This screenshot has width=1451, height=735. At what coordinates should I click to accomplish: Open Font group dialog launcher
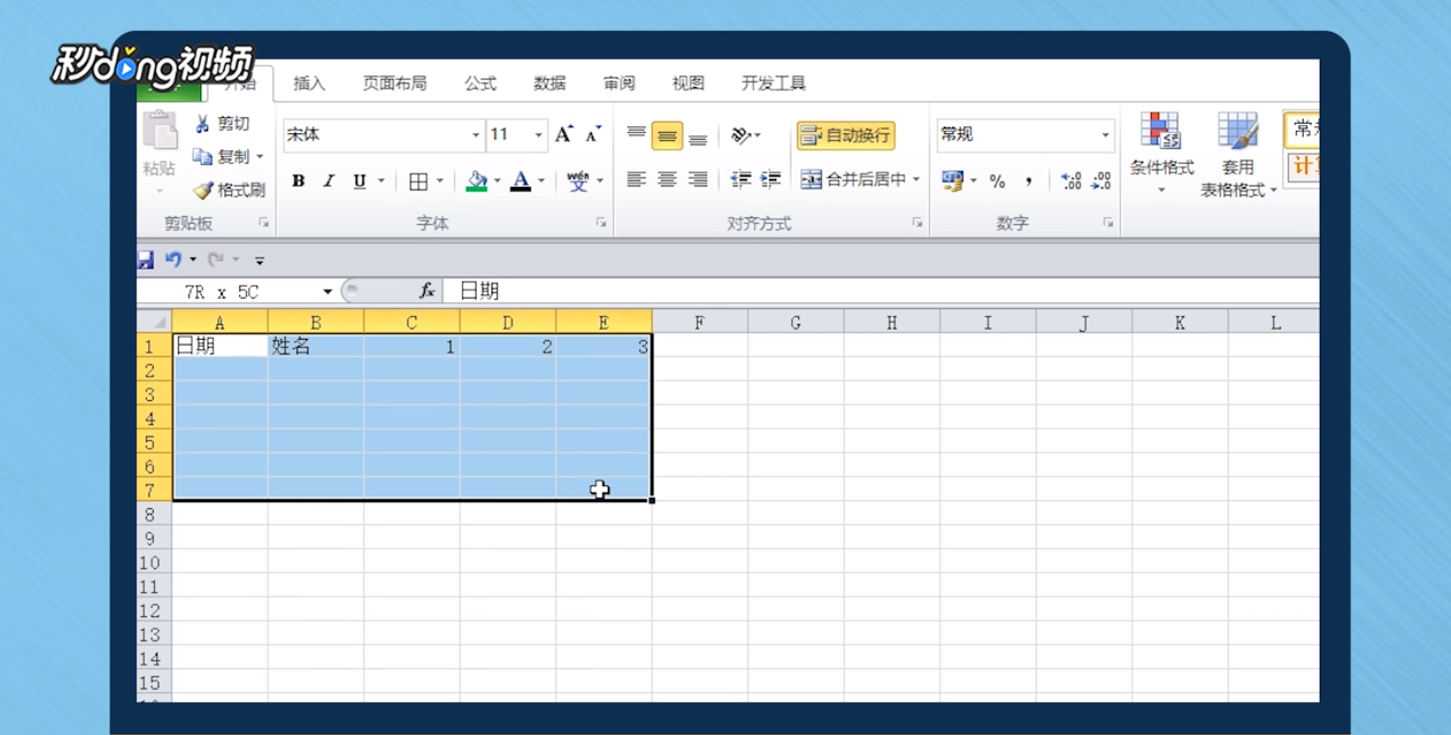tap(601, 223)
